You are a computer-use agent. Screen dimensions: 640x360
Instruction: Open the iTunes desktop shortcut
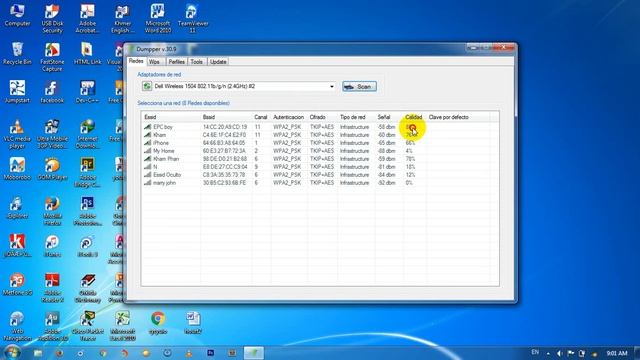tap(52, 246)
